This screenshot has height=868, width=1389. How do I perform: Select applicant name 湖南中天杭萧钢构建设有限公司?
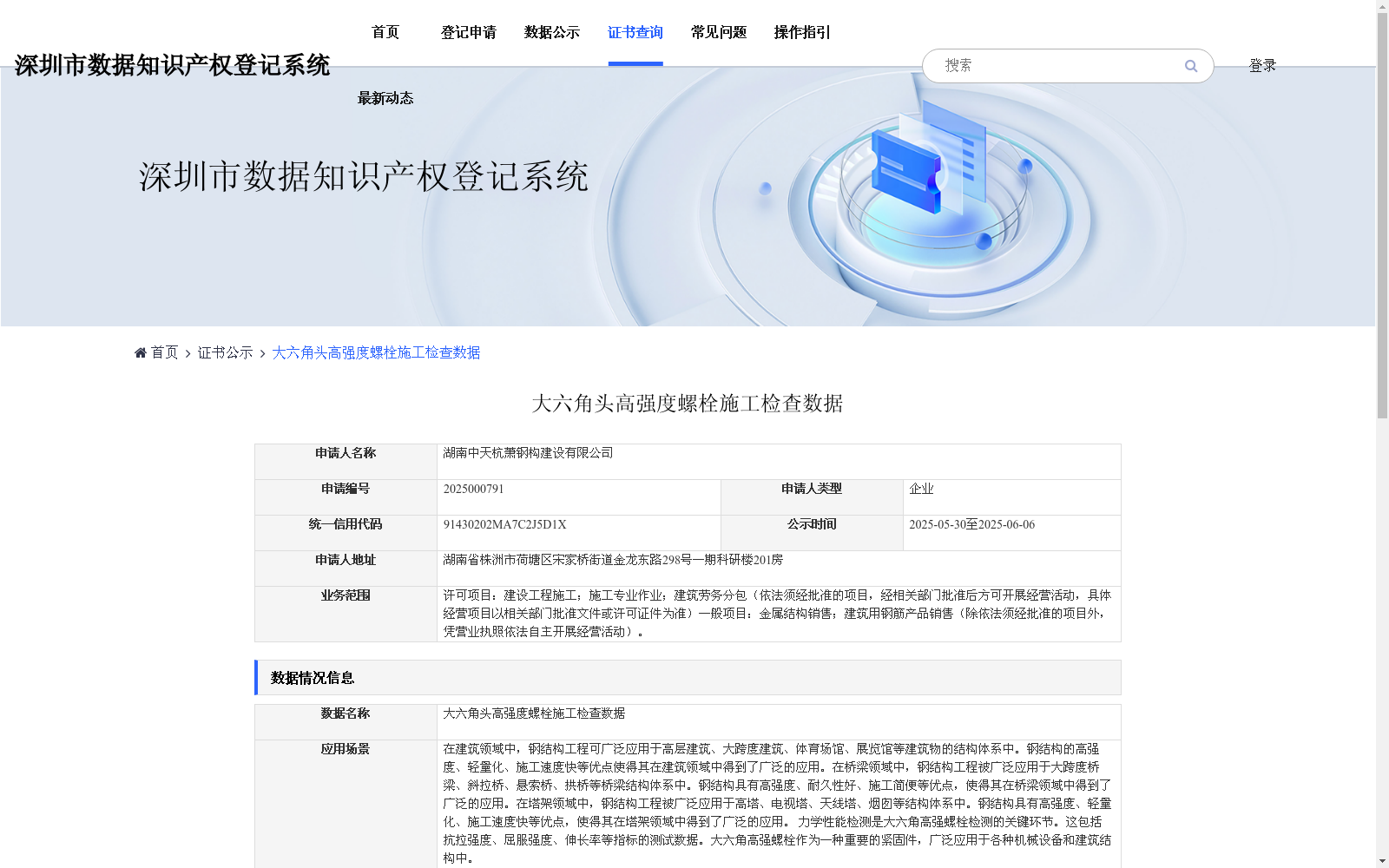point(528,453)
